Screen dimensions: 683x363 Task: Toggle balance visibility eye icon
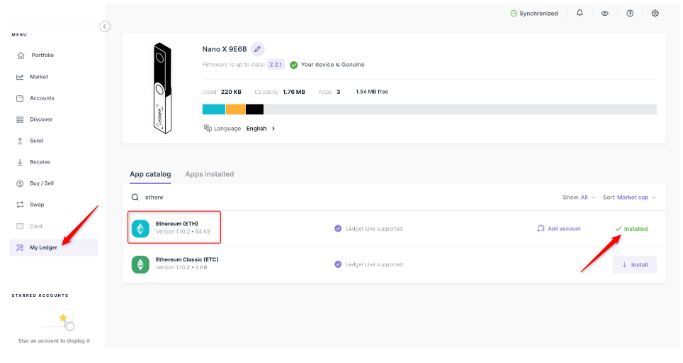point(605,14)
